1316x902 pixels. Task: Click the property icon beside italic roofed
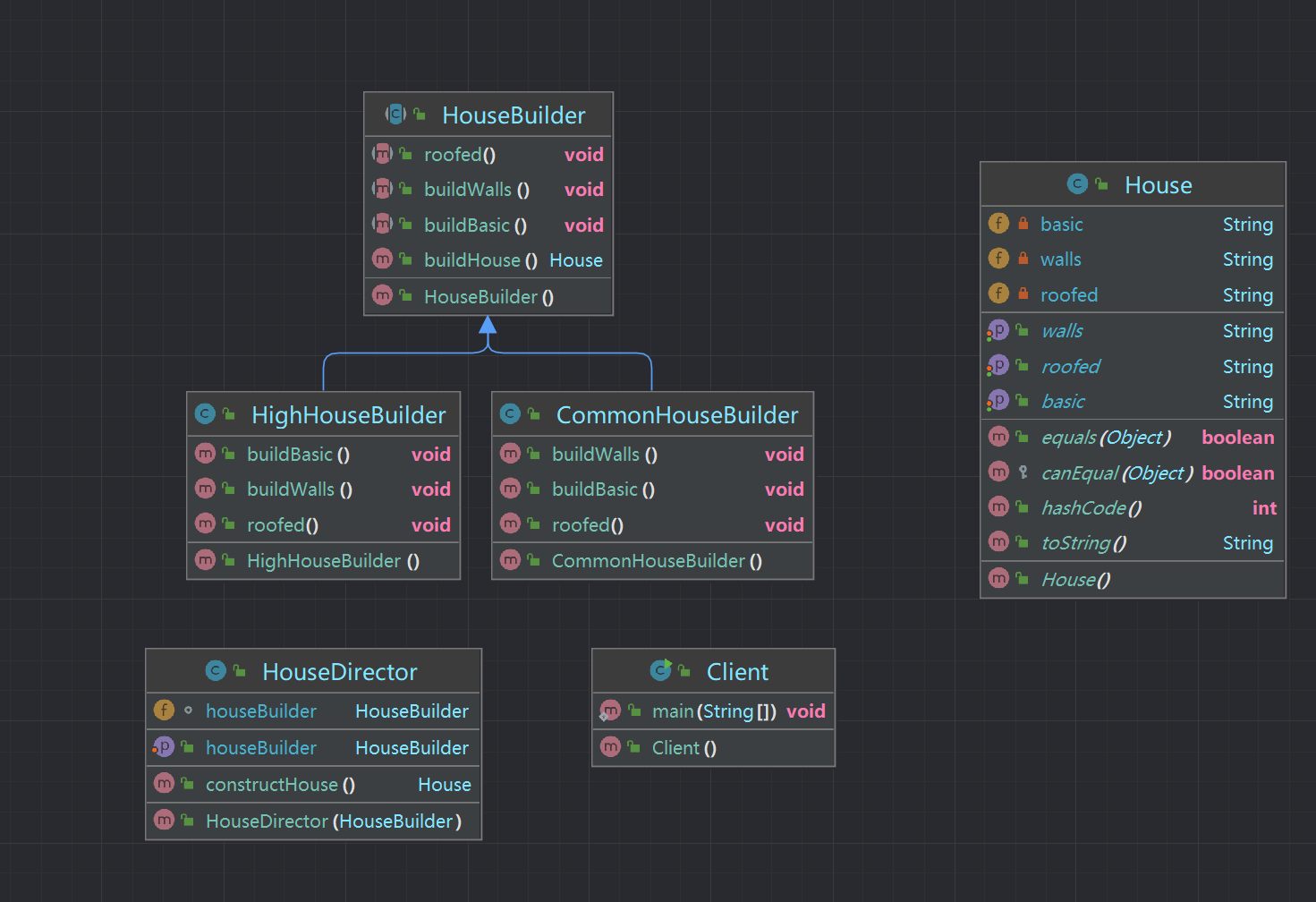click(998, 366)
